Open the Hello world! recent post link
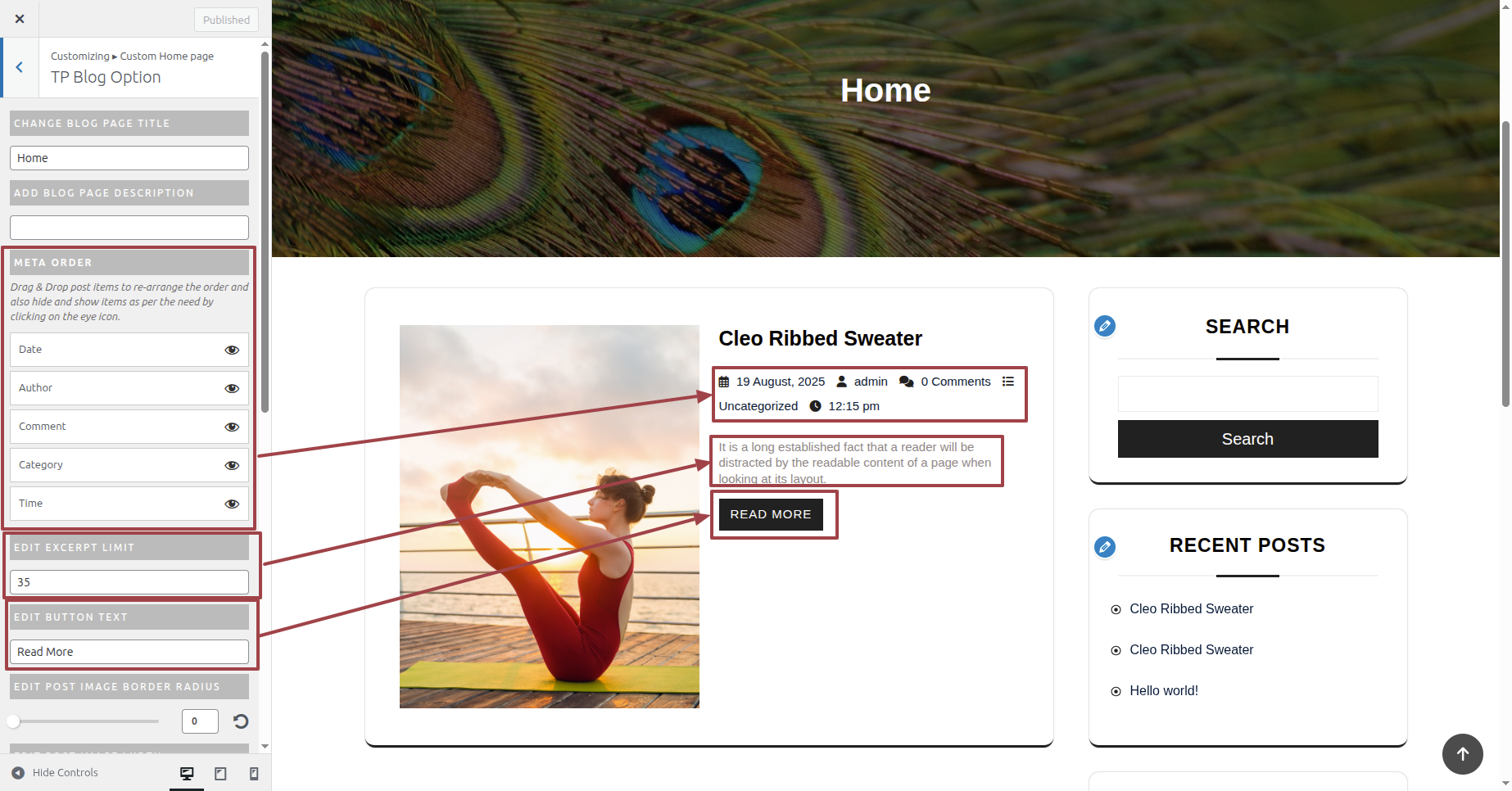This screenshot has width=1512, height=791. point(1164,690)
